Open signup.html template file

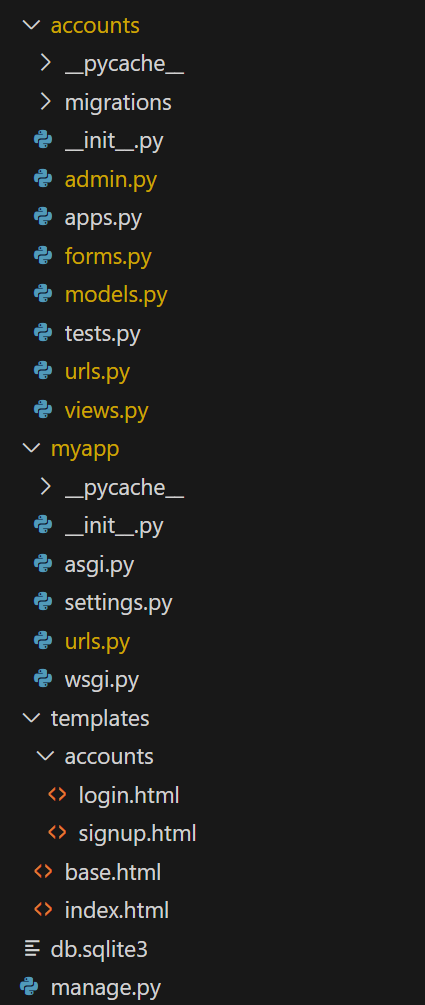137,834
